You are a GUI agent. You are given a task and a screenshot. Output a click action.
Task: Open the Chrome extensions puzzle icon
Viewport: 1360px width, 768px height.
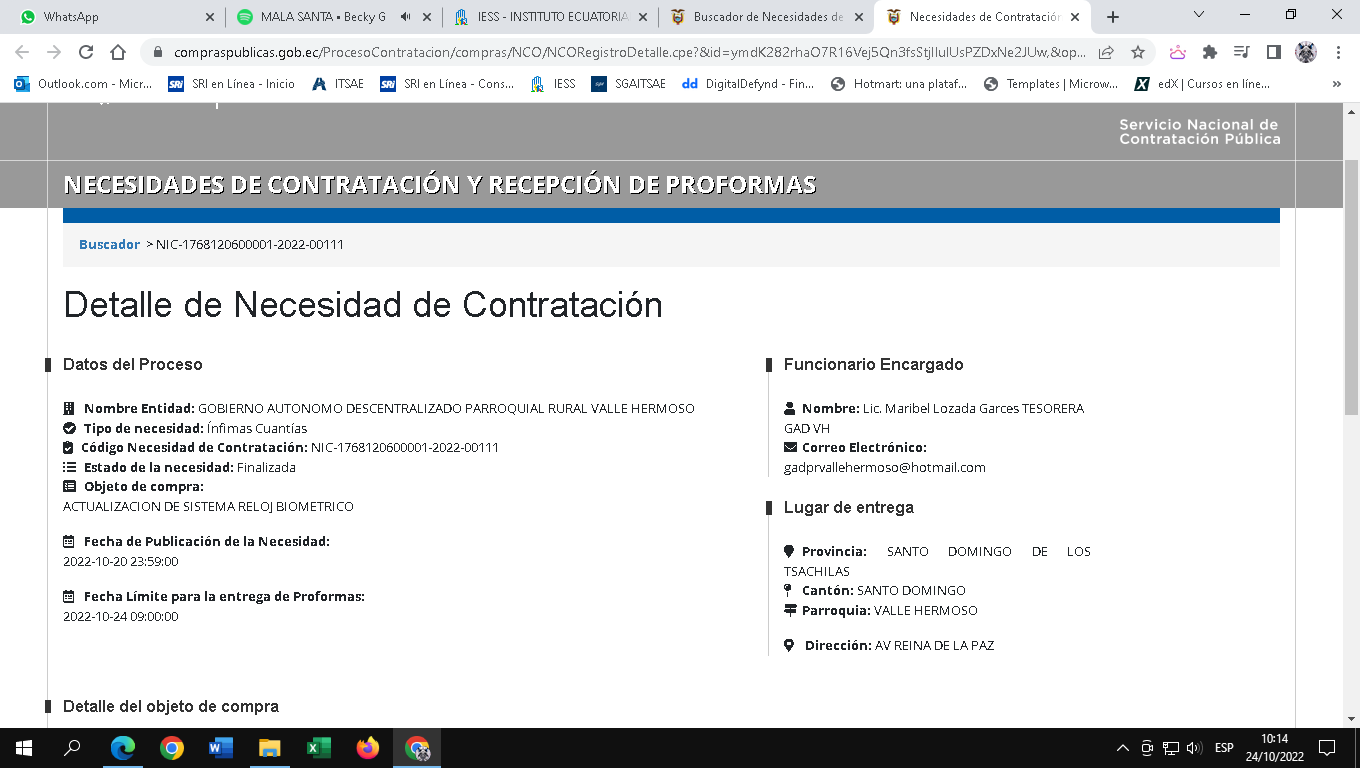(x=1209, y=52)
